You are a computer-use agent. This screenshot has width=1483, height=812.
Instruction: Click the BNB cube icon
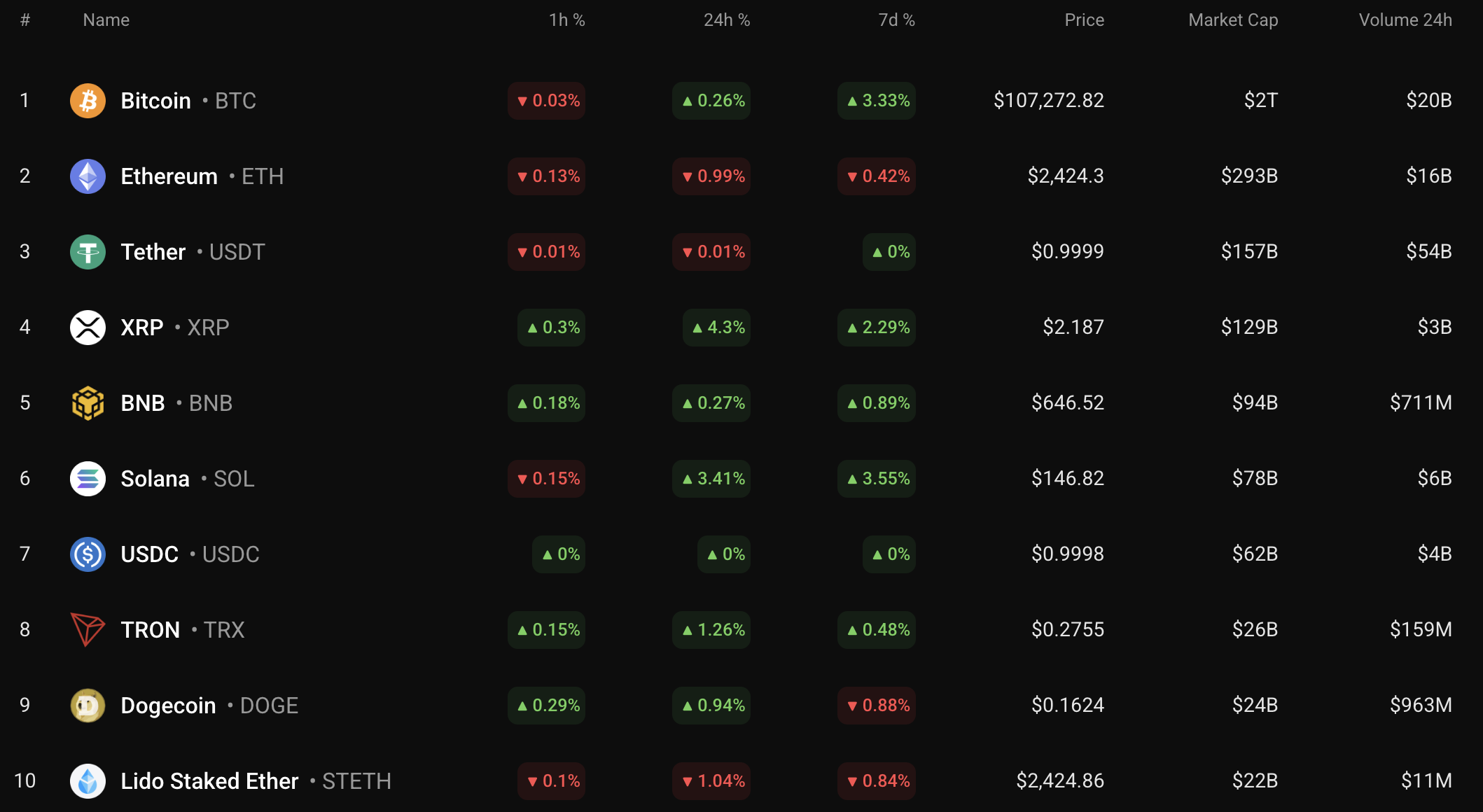point(88,403)
